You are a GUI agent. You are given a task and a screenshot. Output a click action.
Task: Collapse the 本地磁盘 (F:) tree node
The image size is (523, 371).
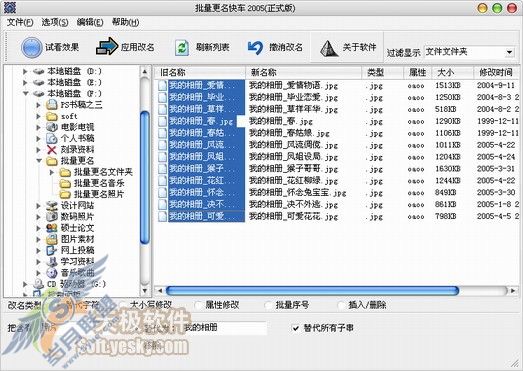25,94
